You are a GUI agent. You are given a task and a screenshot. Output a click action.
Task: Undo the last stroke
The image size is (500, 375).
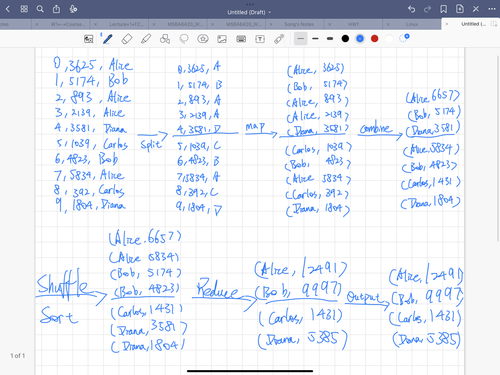[x=411, y=9]
